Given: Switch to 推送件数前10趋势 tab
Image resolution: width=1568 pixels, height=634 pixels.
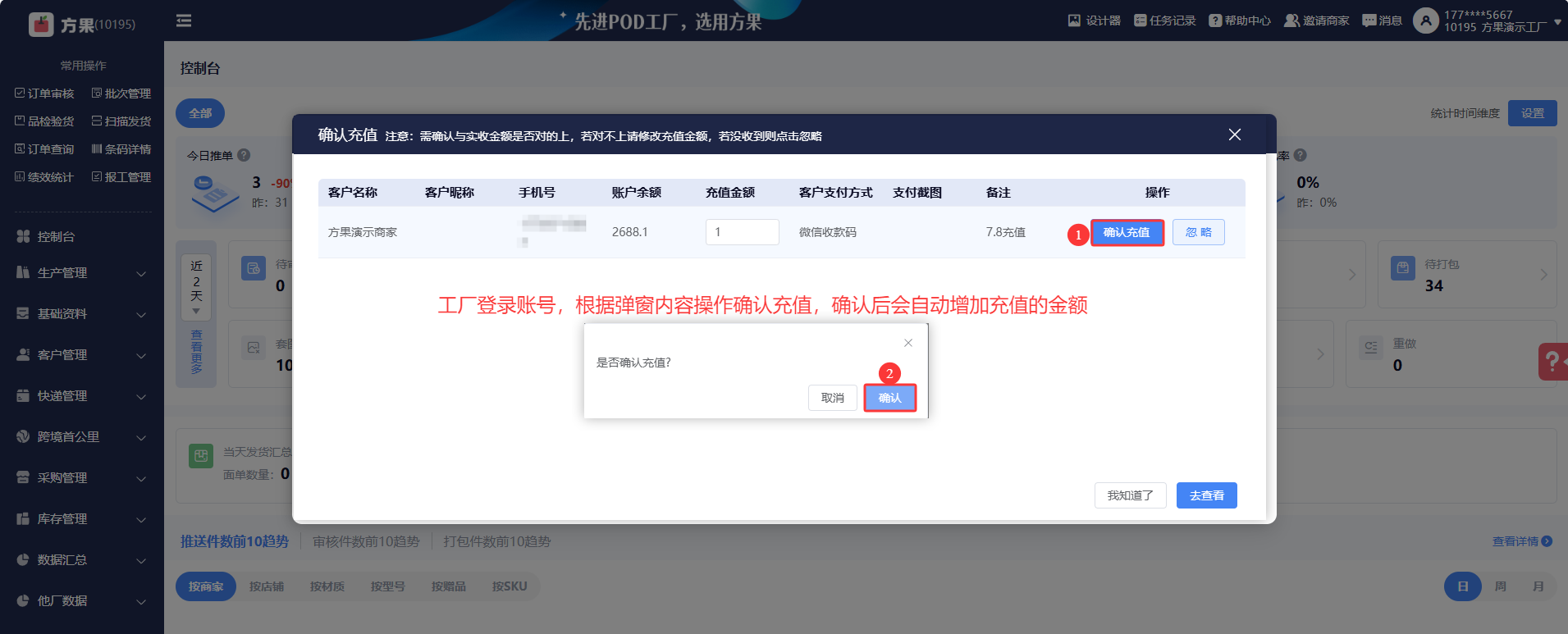Looking at the screenshot, I should [x=235, y=541].
